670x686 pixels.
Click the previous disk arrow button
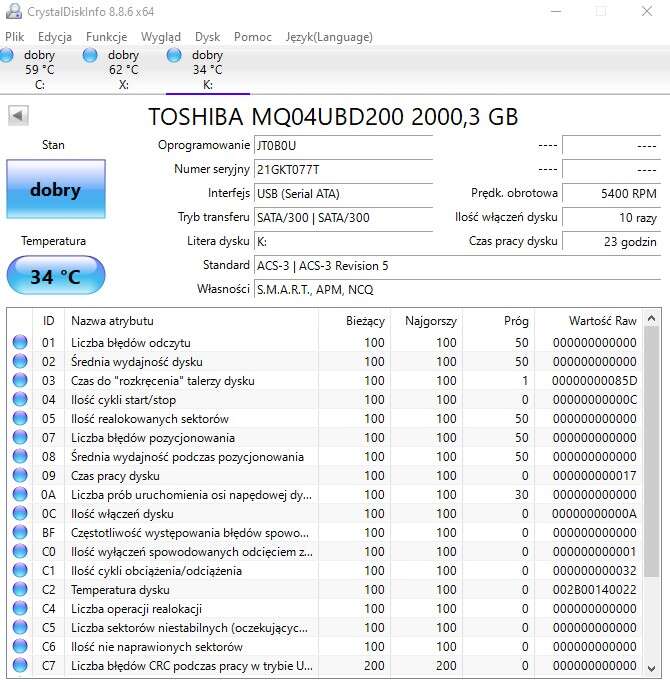18,116
